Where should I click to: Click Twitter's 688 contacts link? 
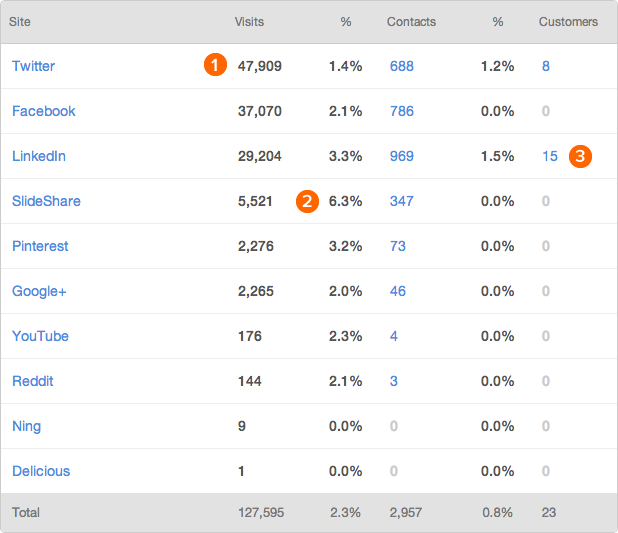(402, 66)
